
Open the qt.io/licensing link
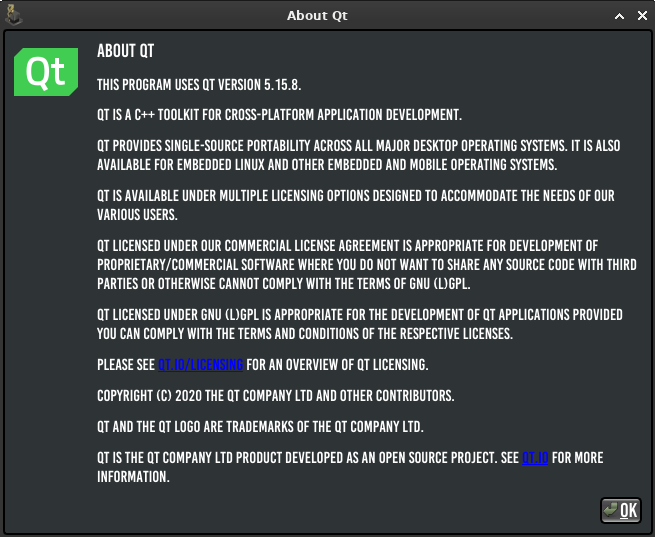coord(201,365)
